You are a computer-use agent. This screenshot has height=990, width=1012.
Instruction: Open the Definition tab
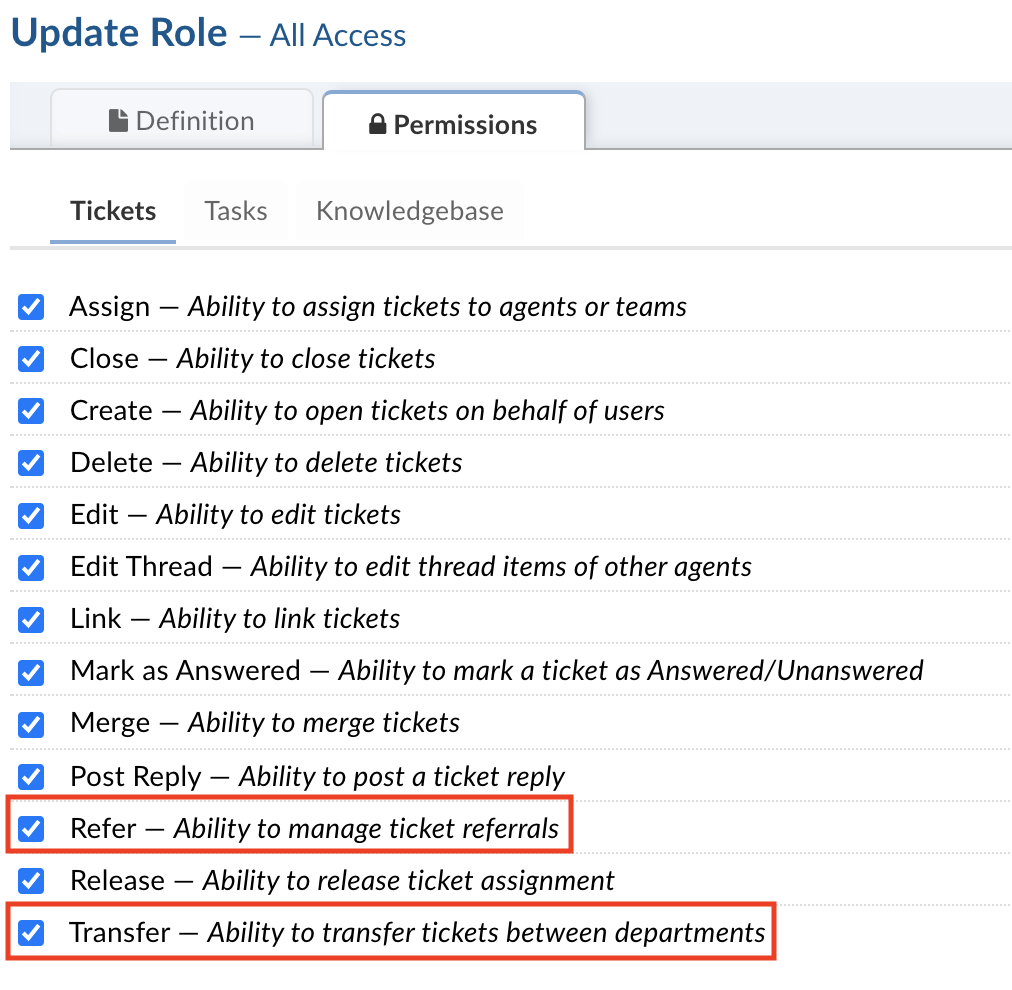coord(182,121)
